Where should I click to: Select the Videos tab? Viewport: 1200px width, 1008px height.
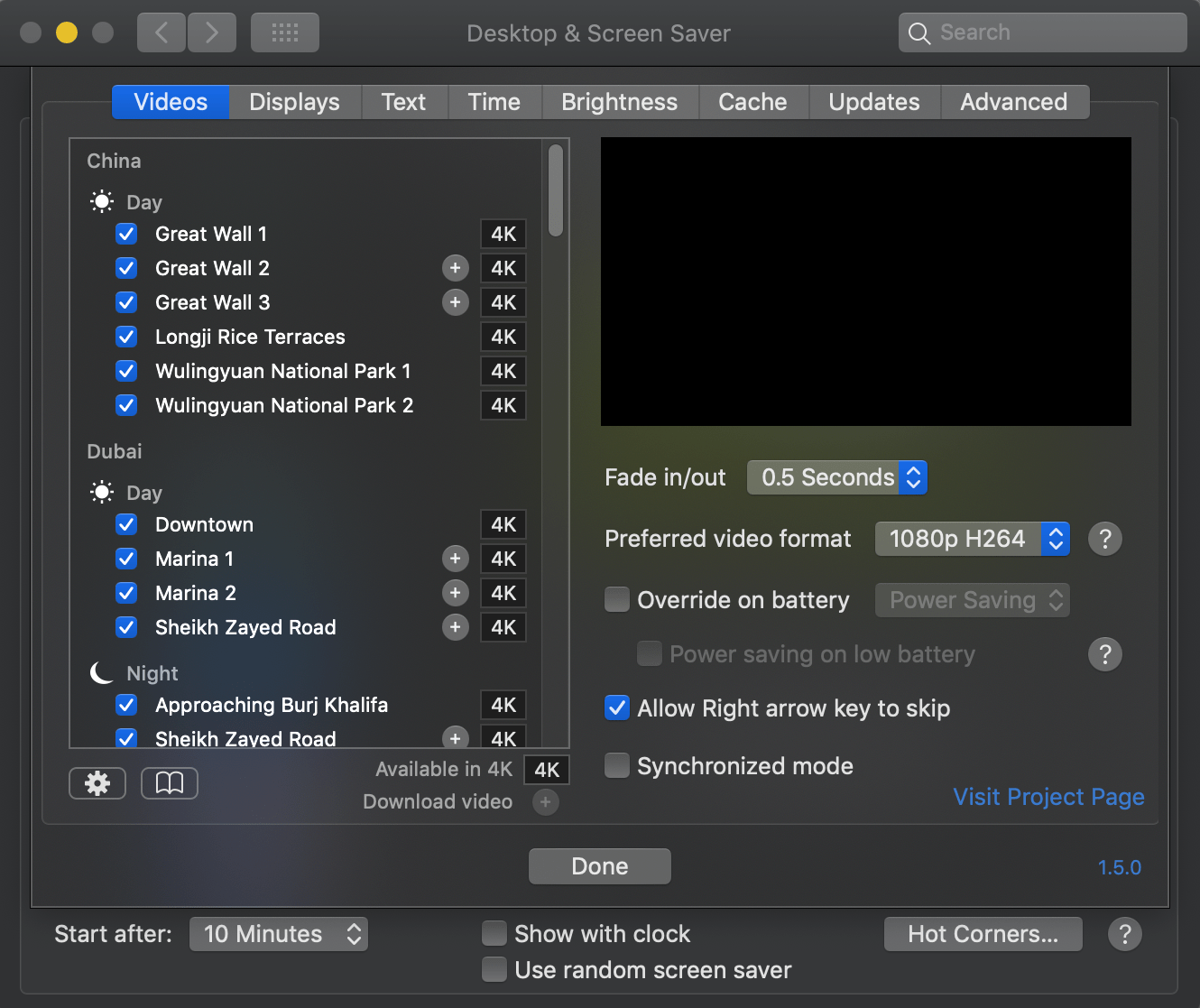pos(171,102)
